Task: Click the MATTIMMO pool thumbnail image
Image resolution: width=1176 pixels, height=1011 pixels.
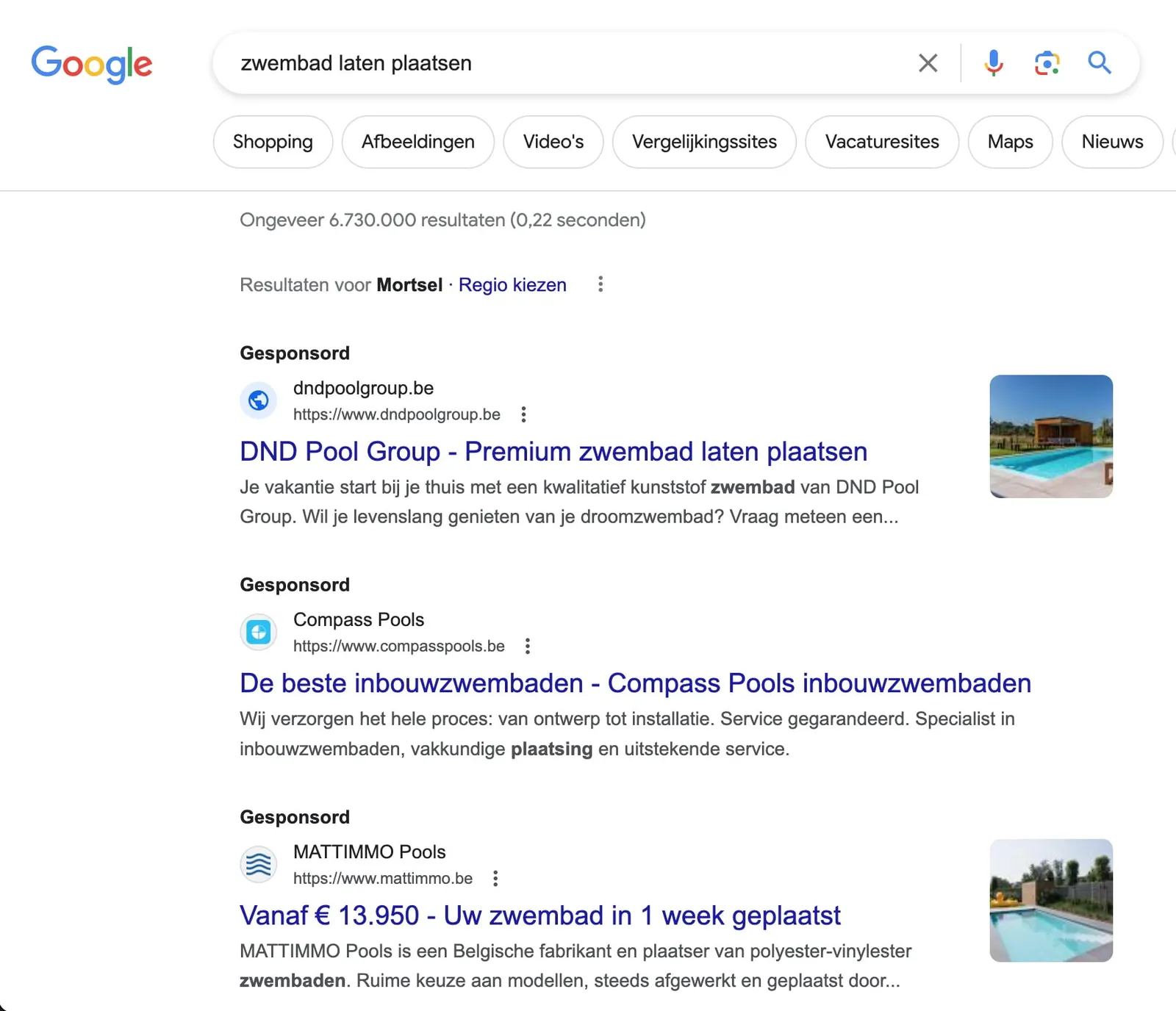Action: coord(1051,901)
